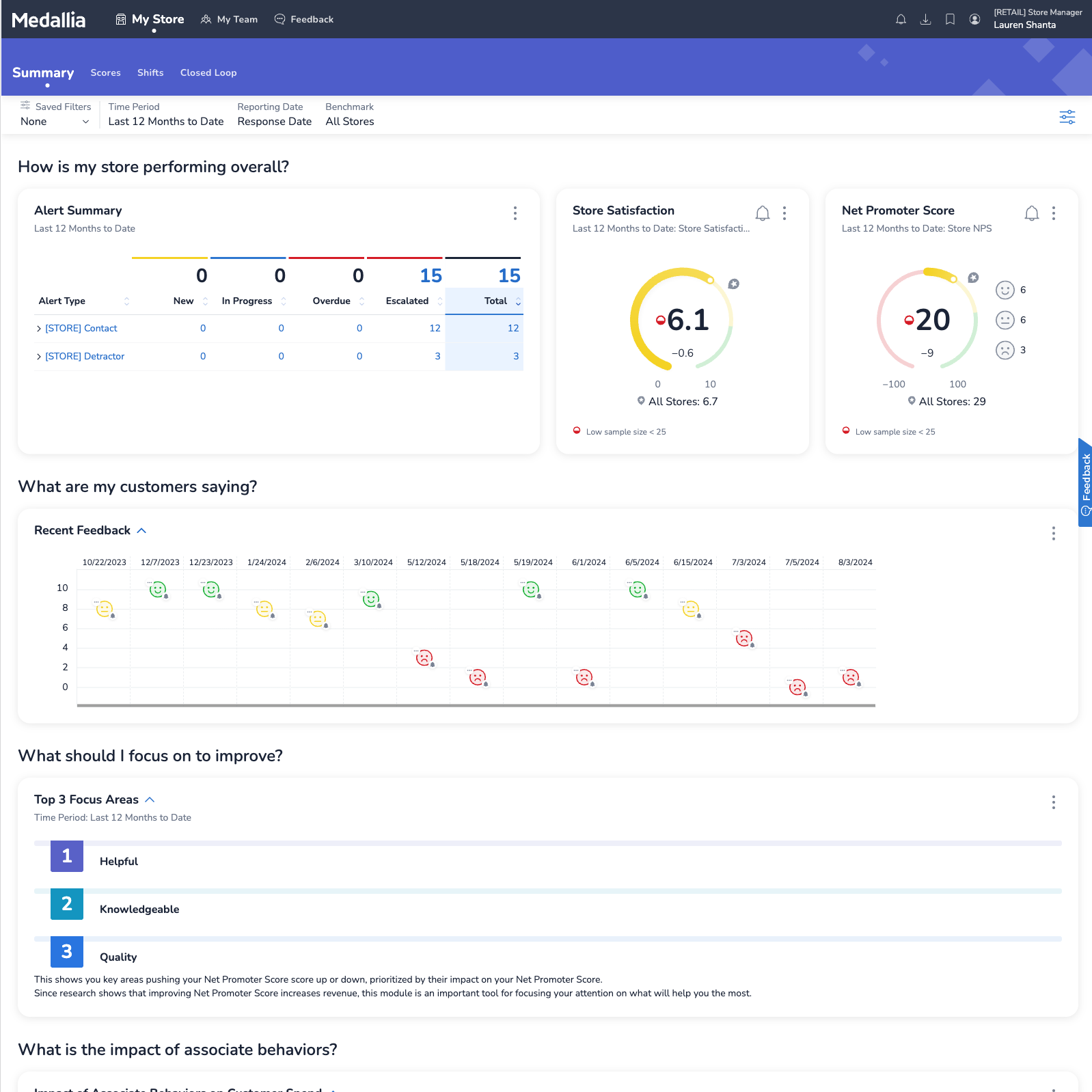The height and width of the screenshot is (1092, 1092).
Task: Click Net Promoter Score bell icon
Action: click(x=1031, y=213)
